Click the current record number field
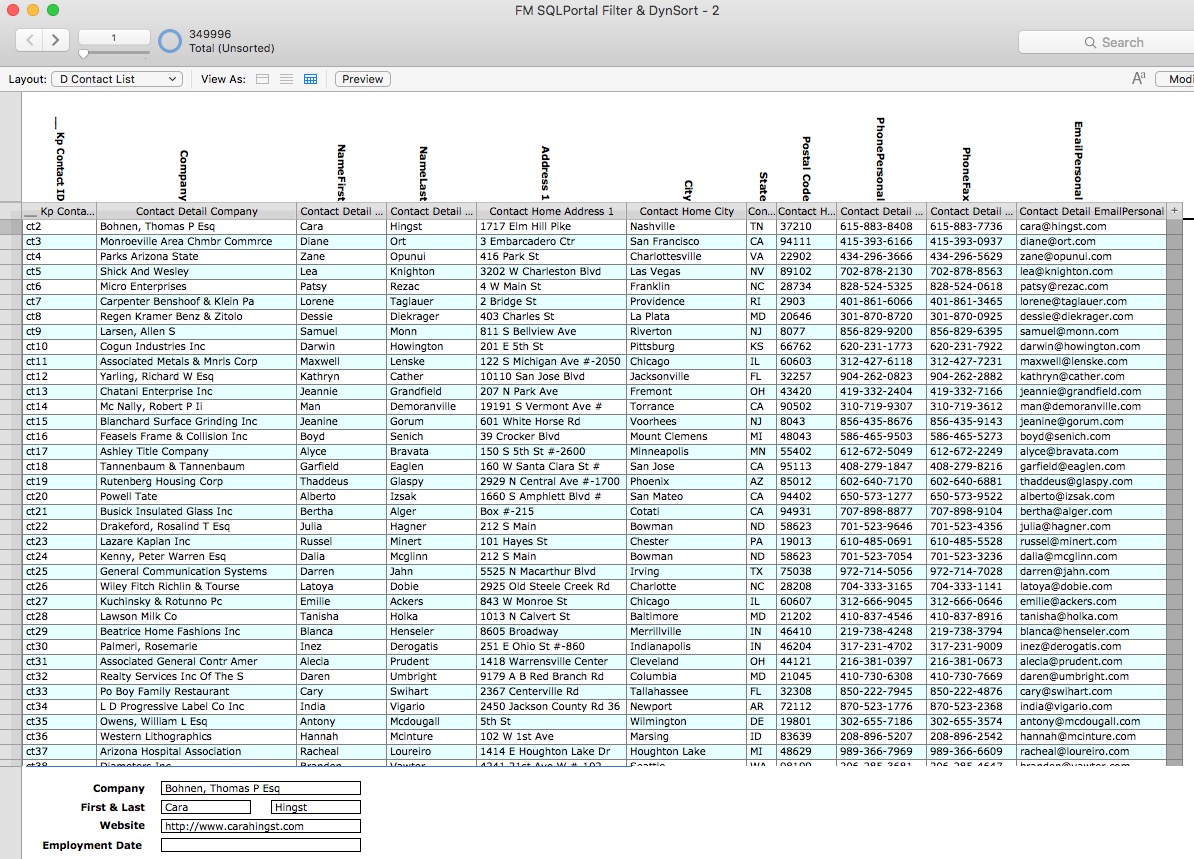Viewport: 1194px width, 859px height. [x=113, y=38]
